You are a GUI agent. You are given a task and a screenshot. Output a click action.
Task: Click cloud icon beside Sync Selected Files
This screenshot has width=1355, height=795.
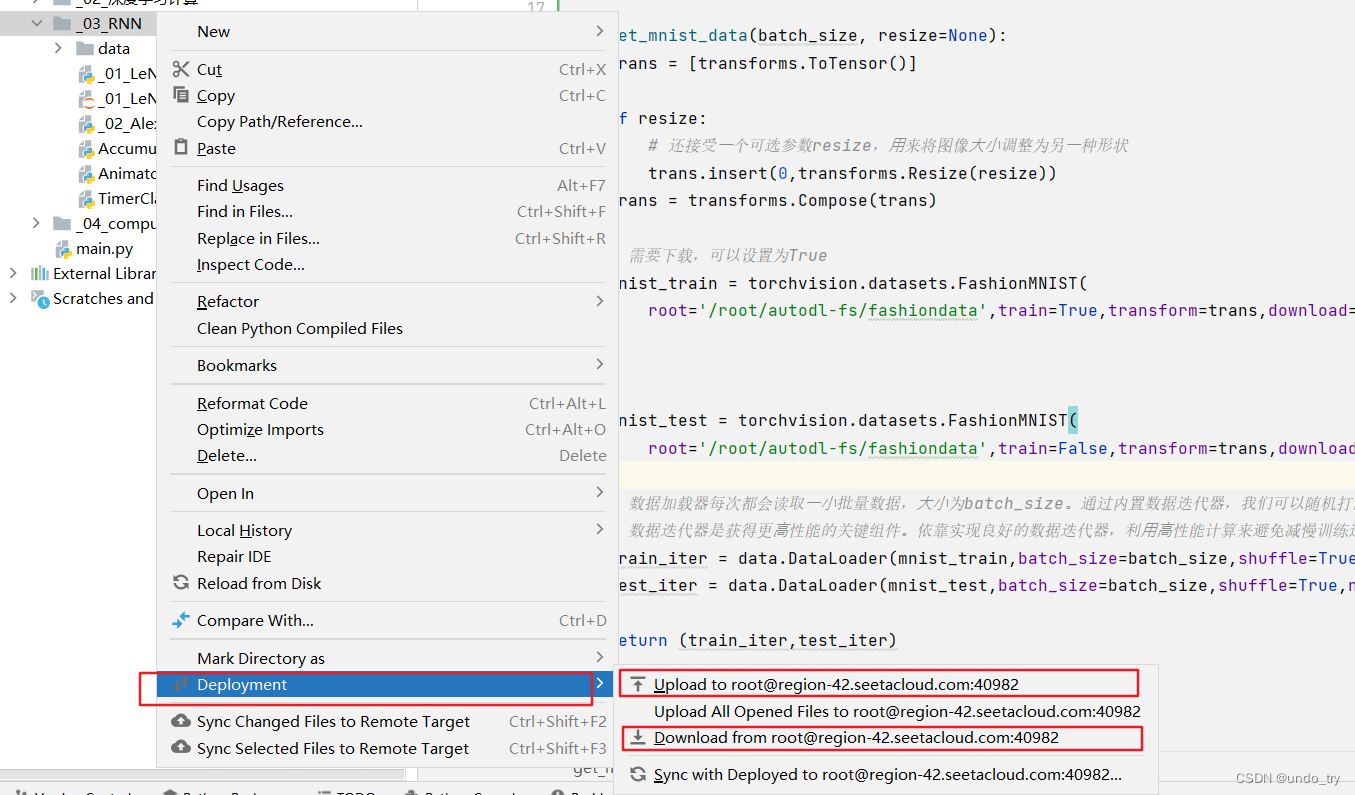click(181, 748)
